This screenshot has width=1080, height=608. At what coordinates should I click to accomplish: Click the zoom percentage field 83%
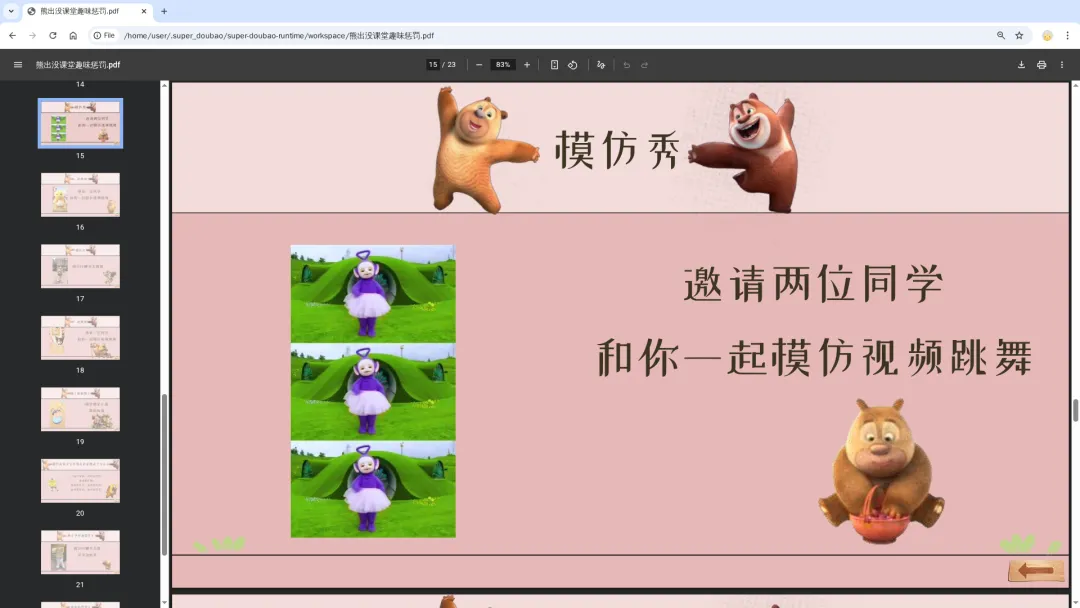point(503,65)
